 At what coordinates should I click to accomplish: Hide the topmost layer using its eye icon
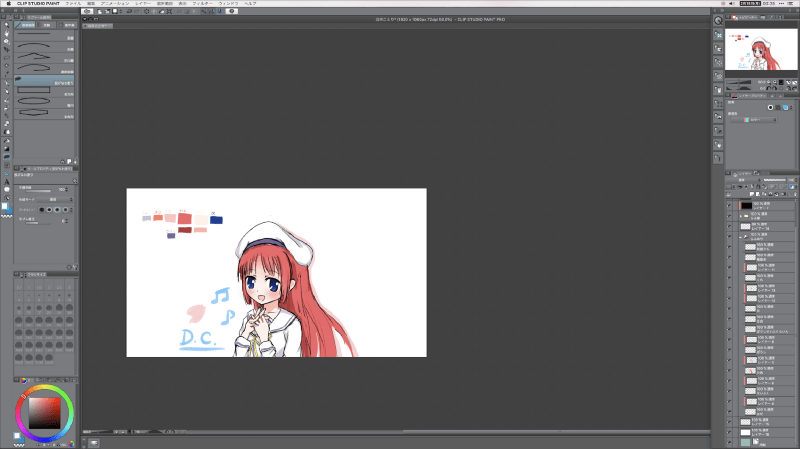pyautogui.click(x=730, y=205)
